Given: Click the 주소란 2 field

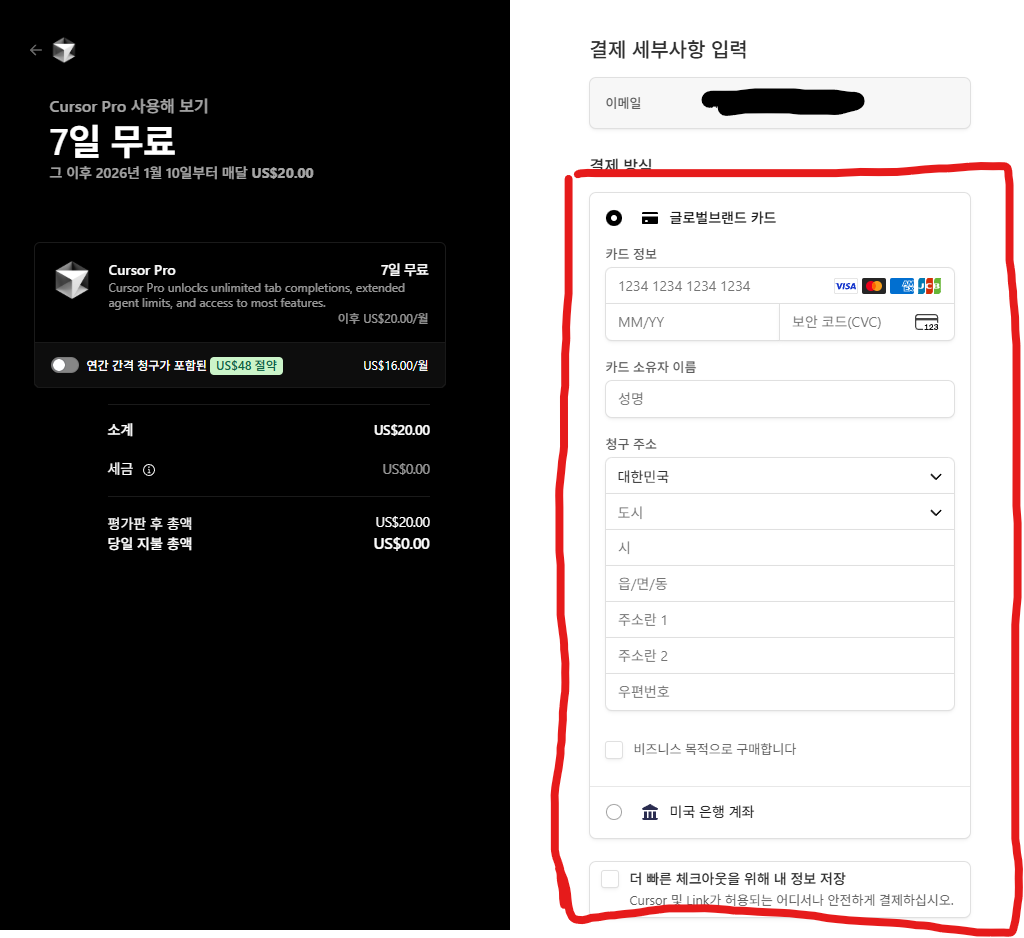Looking at the screenshot, I should pyautogui.click(x=780, y=656).
